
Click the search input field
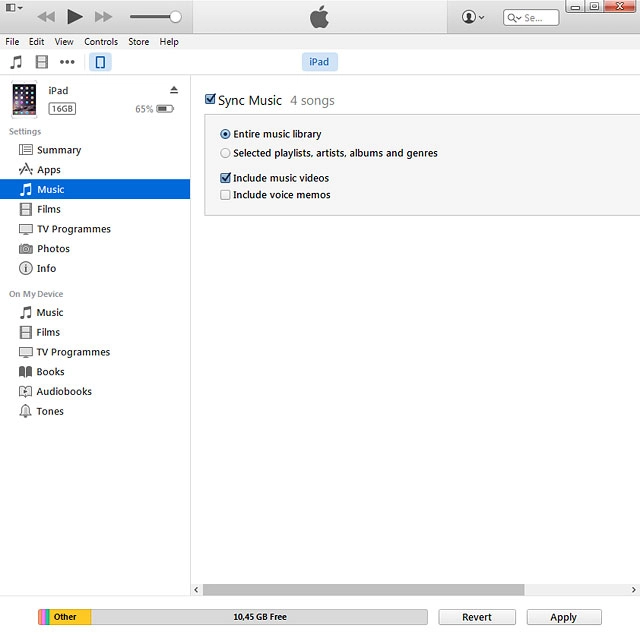[531, 18]
